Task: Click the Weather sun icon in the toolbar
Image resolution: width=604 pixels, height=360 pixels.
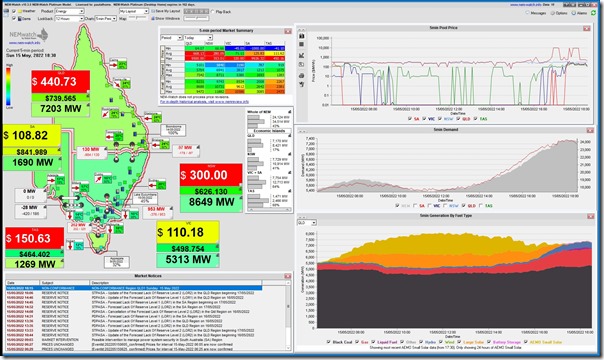Action: 20,11
